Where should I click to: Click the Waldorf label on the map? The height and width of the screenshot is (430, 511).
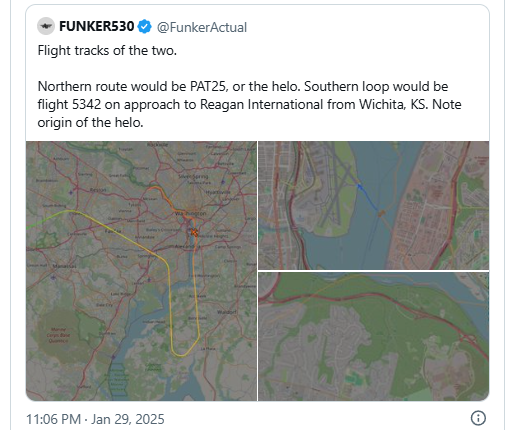click(x=227, y=312)
